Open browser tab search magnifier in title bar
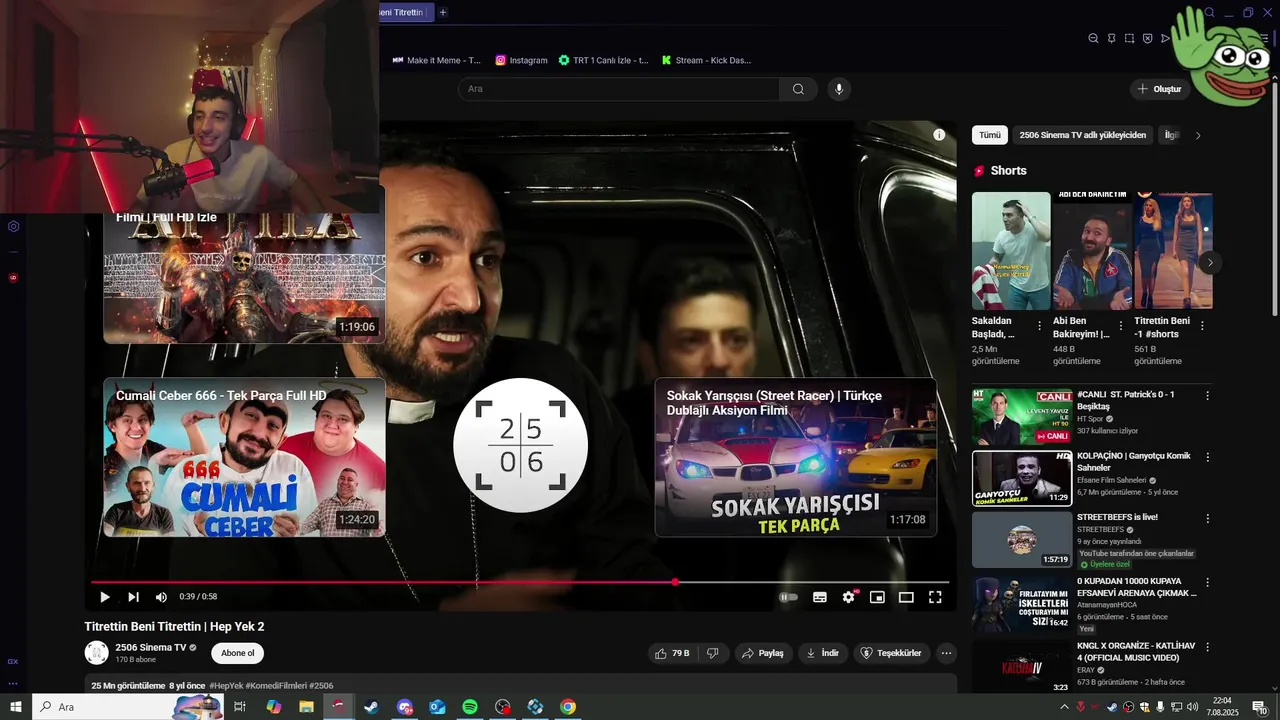Screen dimensions: 1280x720 click(x=1209, y=13)
